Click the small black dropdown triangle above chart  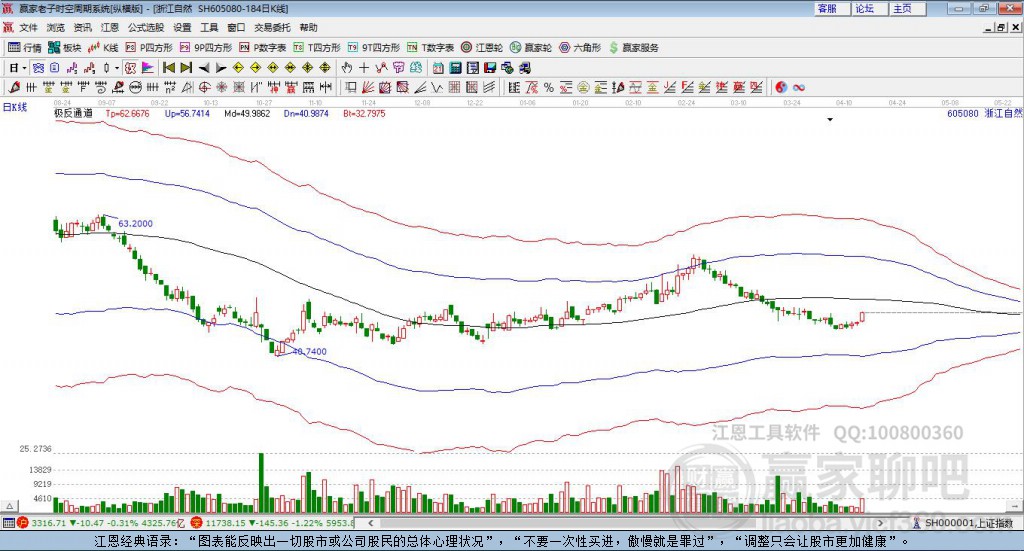coord(830,119)
